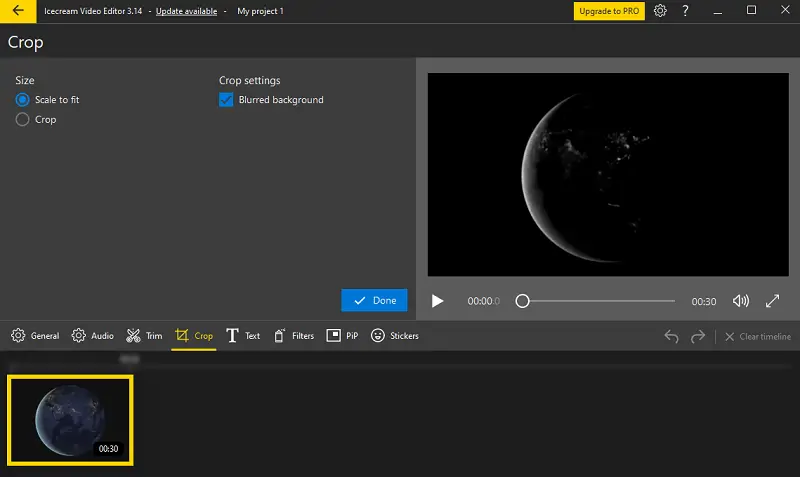Click the My project 1 title
This screenshot has height=477, width=800.
point(260,11)
